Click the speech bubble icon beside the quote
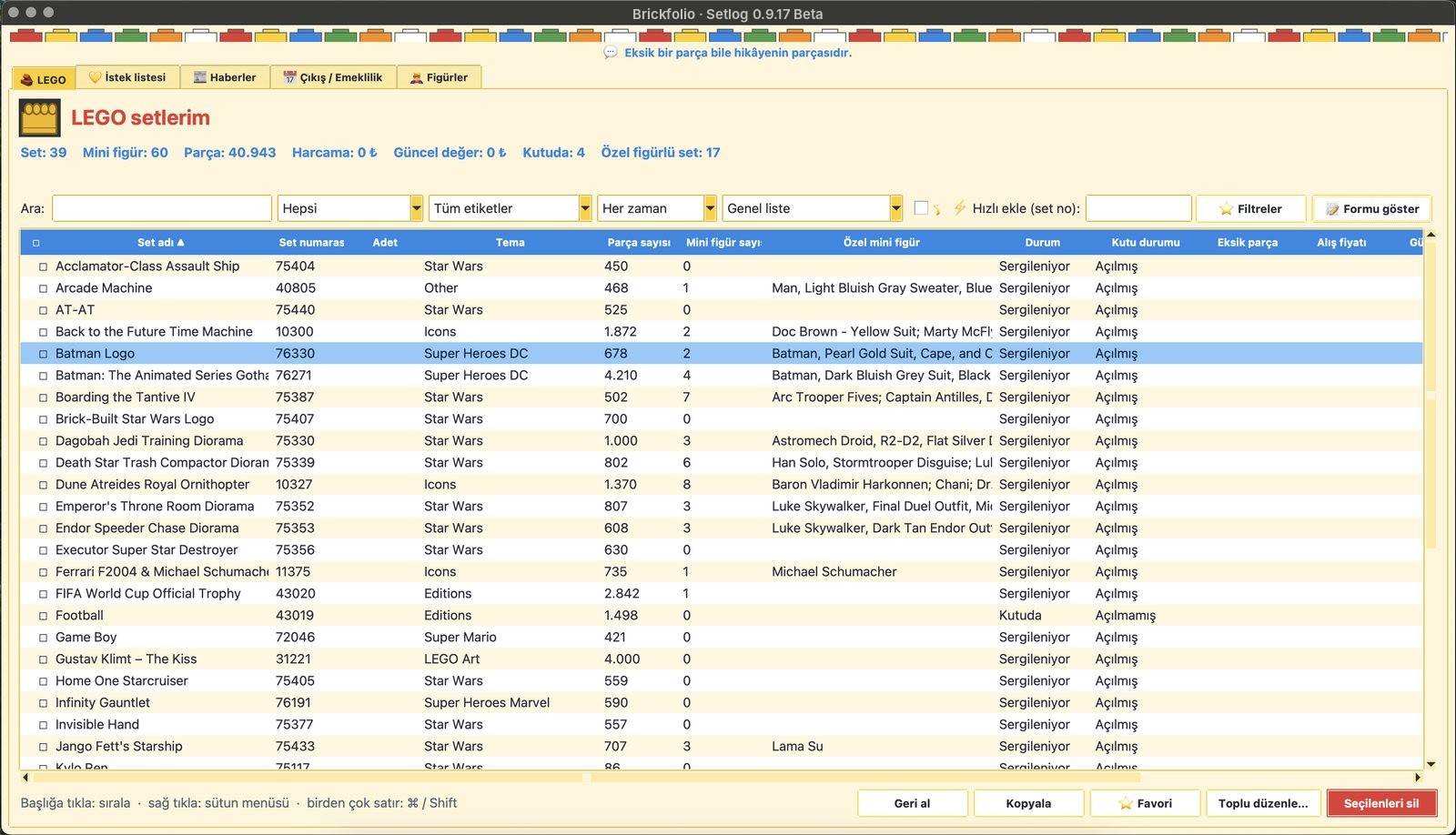1456x835 pixels. coord(611,53)
